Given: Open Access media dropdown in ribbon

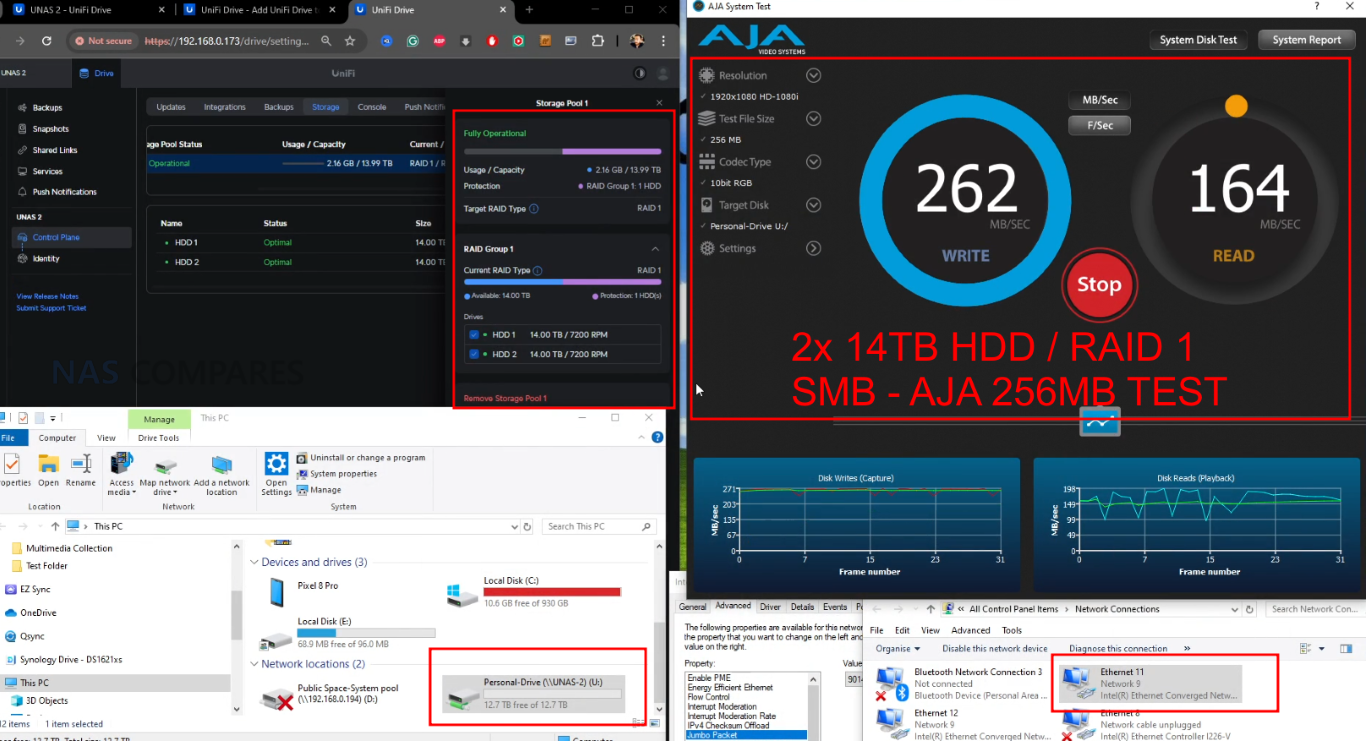Looking at the screenshot, I should pos(121,476).
